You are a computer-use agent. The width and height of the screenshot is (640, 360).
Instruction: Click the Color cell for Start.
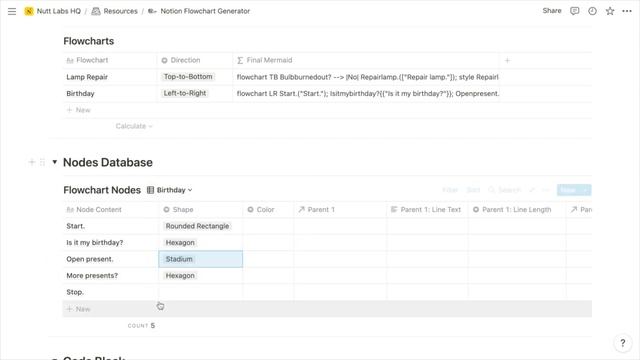coord(268,226)
